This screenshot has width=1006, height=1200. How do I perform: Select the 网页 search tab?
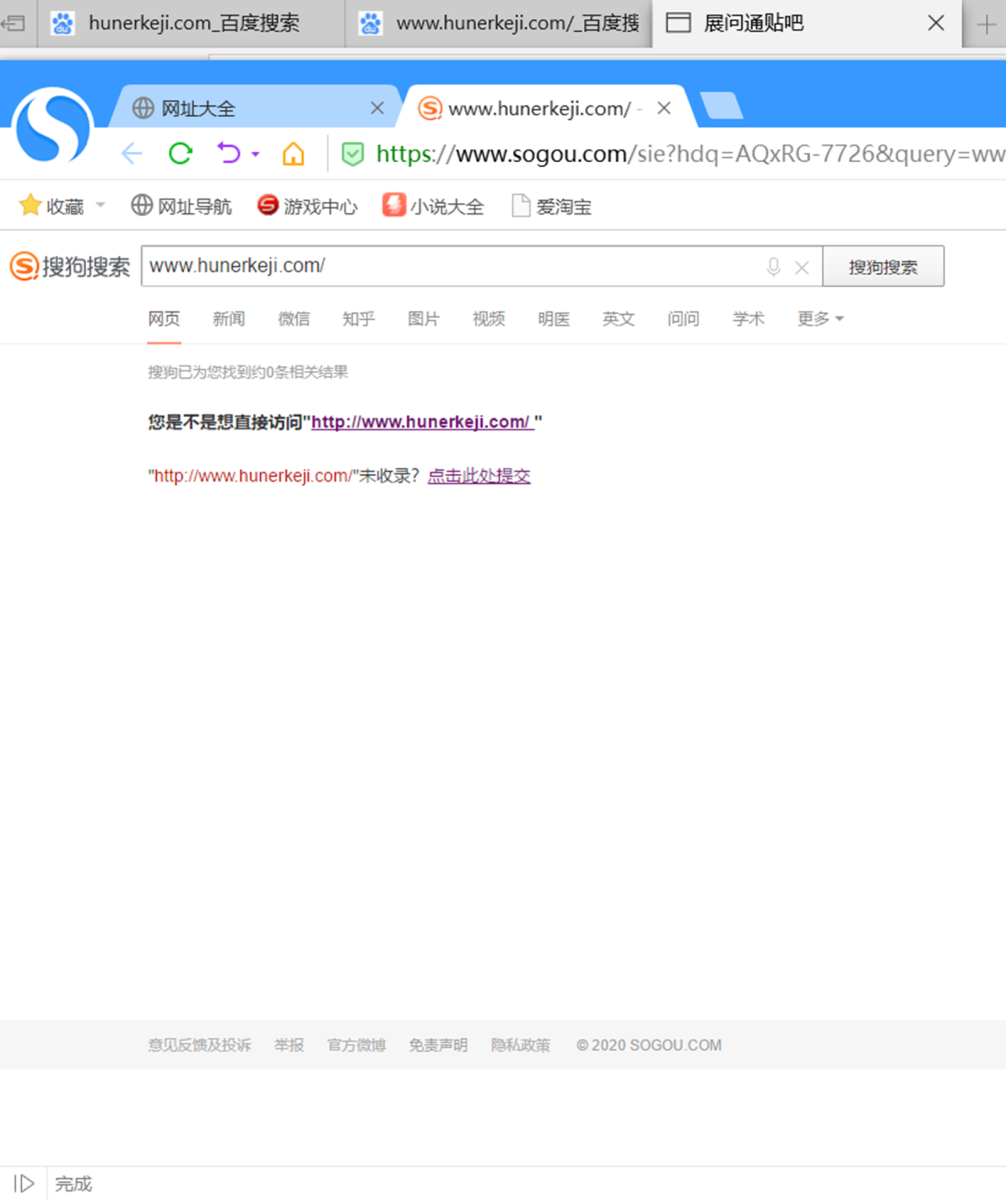[164, 318]
